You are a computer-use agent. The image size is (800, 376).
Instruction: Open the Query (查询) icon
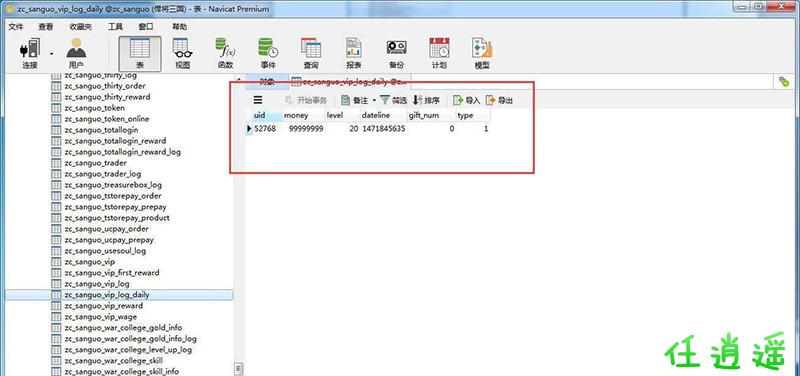[x=311, y=54]
